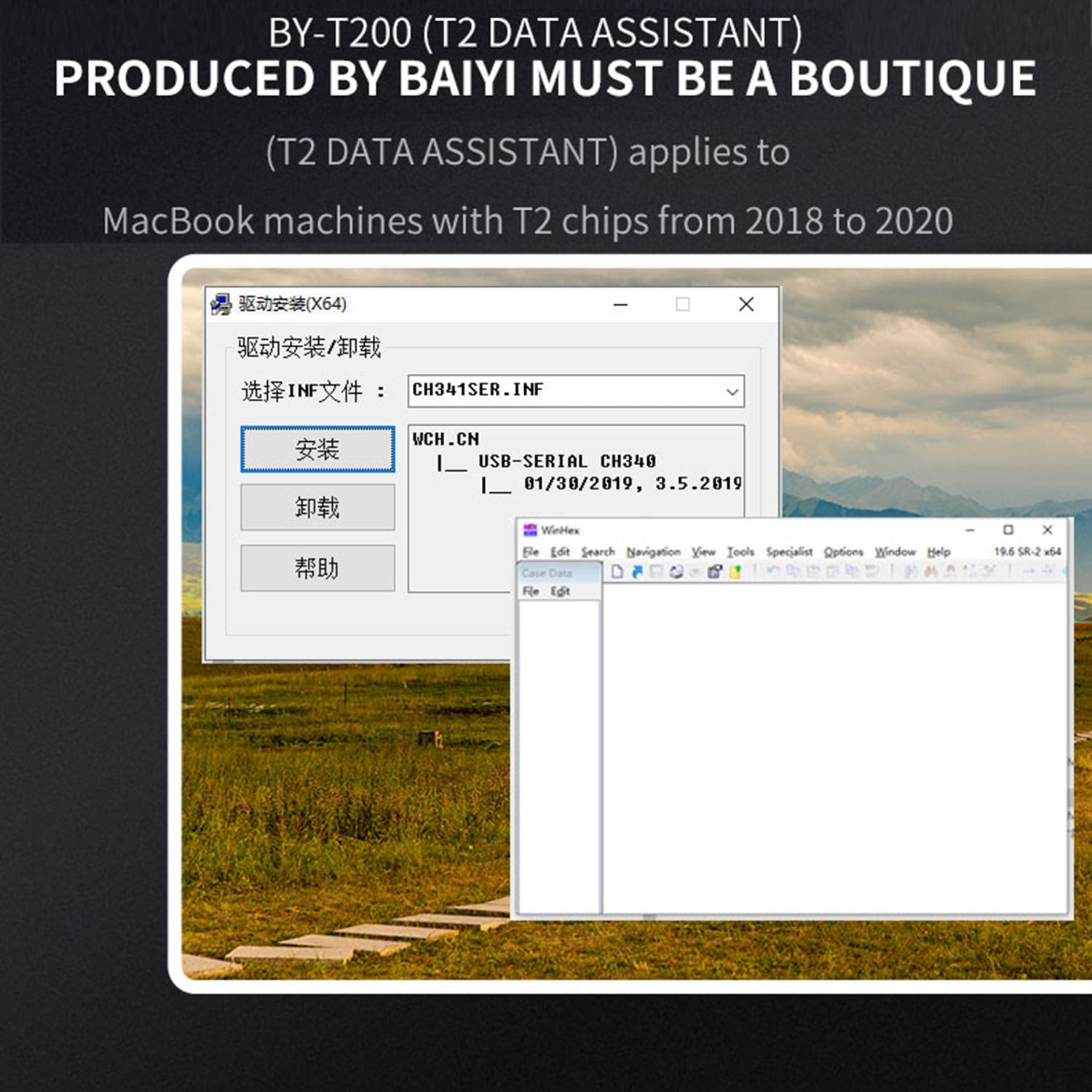
Task: Open the Options menu in WinHex
Action: pos(843,552)
